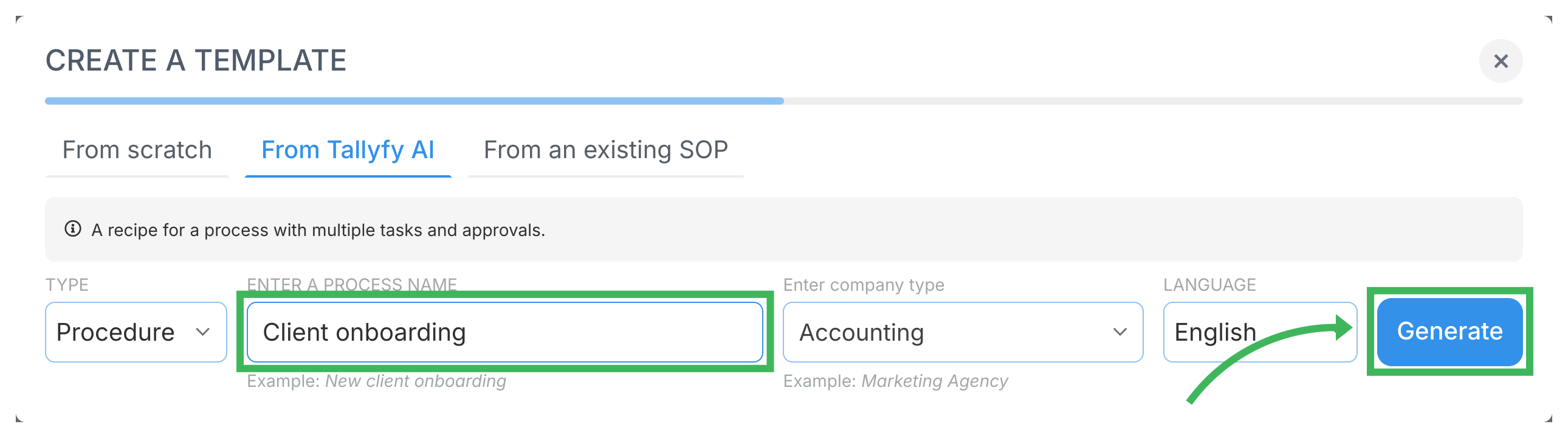The height and width of the screenshot is (438, 1568).
Task: Click the chevron arrow beside Accounting
Action: click(x=1119, y=332)
